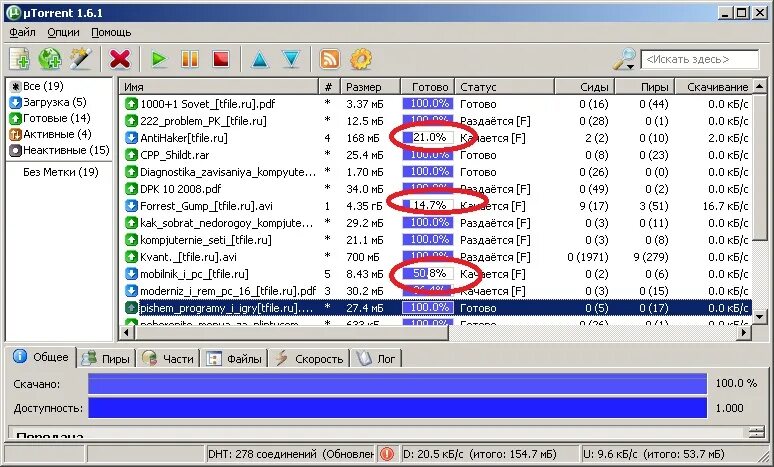The height and width of the screenshot is (467, 774).
Task: Click horizontal scrollbar right arrow of torrent list
Action: [x=744, y=333]
